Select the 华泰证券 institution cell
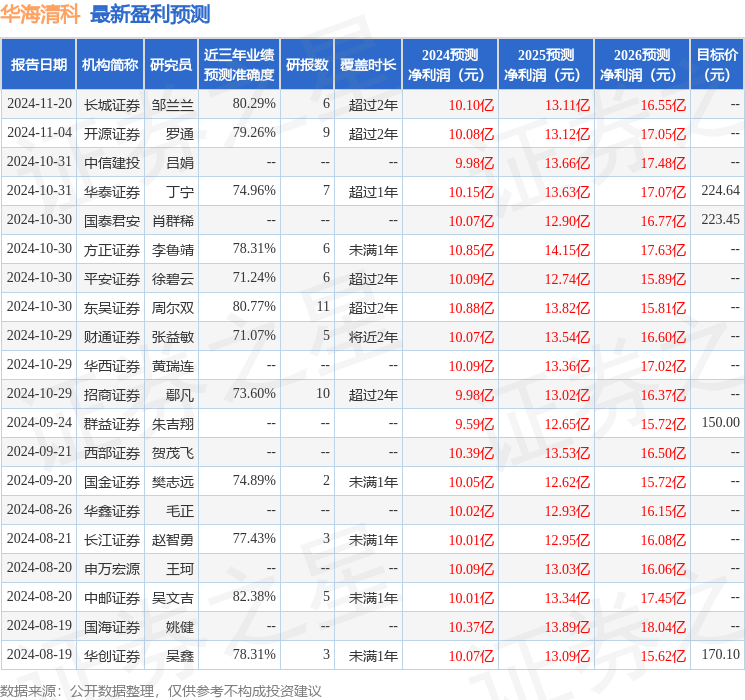745x700 pixels. coord(112,192)
